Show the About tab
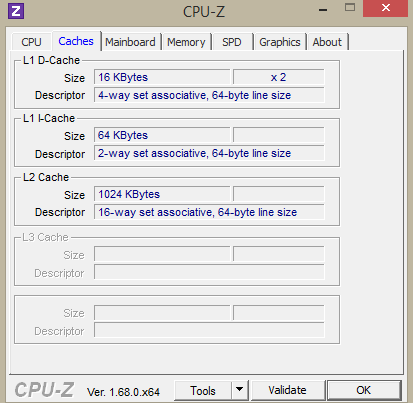 click(327, 42)
